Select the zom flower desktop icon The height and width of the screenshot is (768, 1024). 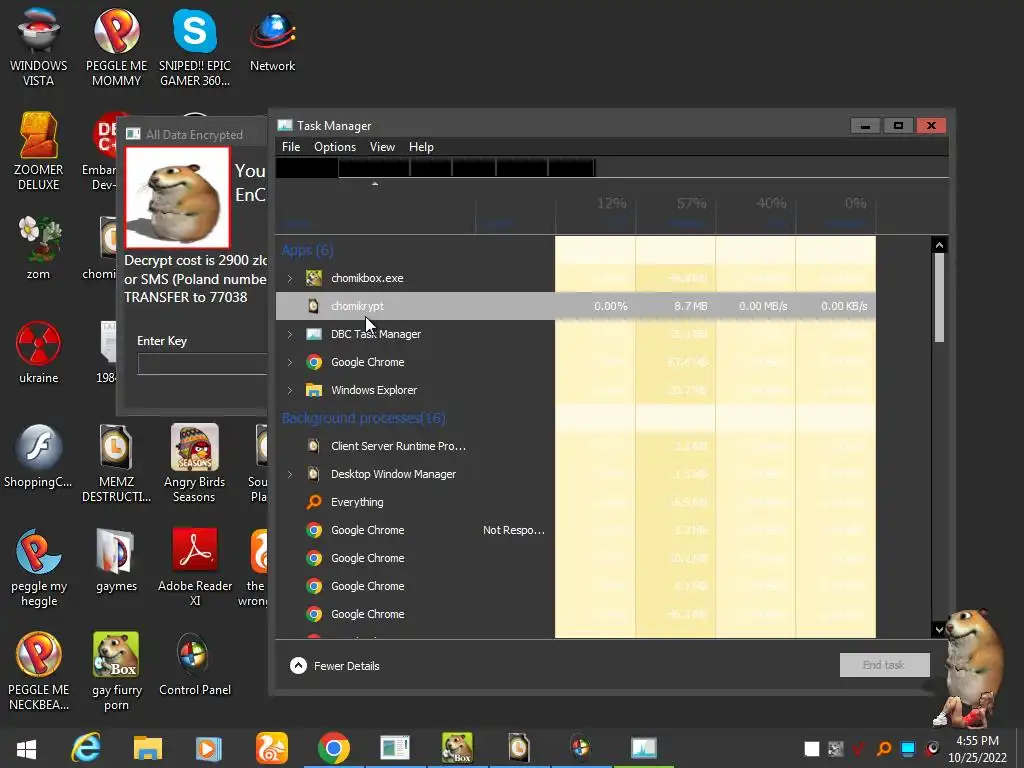point(39,248)
